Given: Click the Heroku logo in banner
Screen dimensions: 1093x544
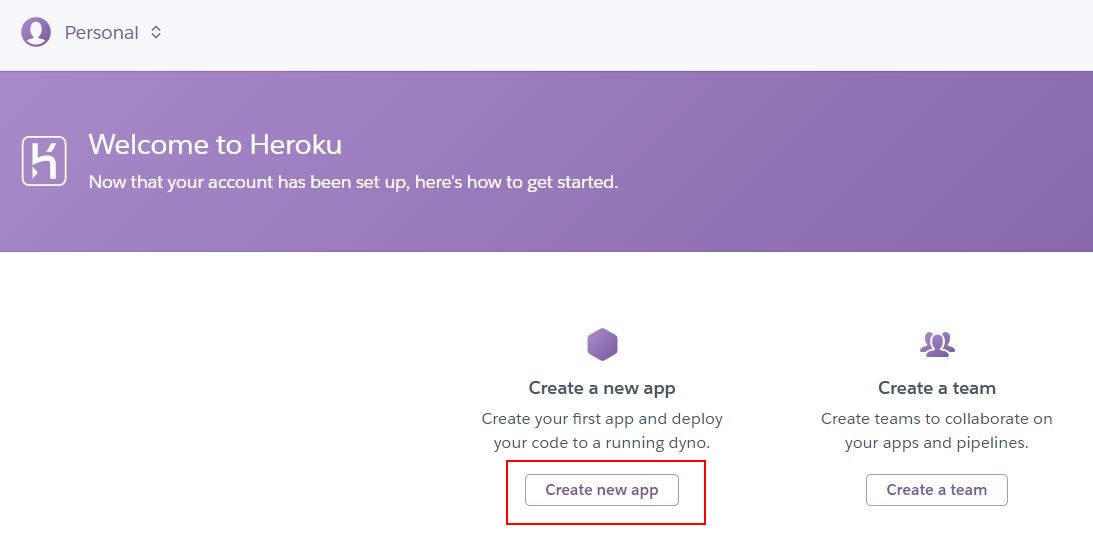Looking at the screenshot, I should [44, 161].
